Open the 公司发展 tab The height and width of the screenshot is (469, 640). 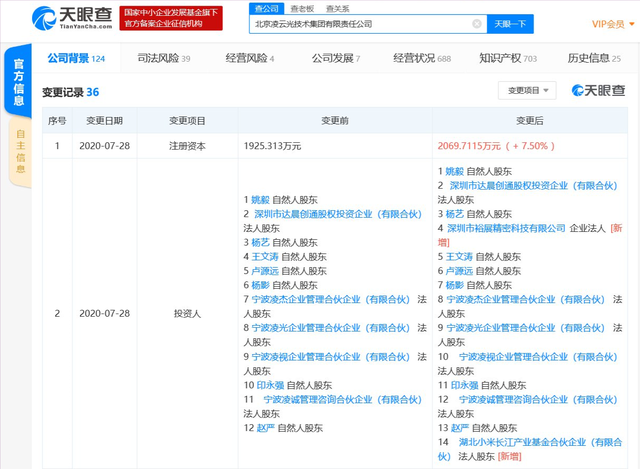[336, 58]
